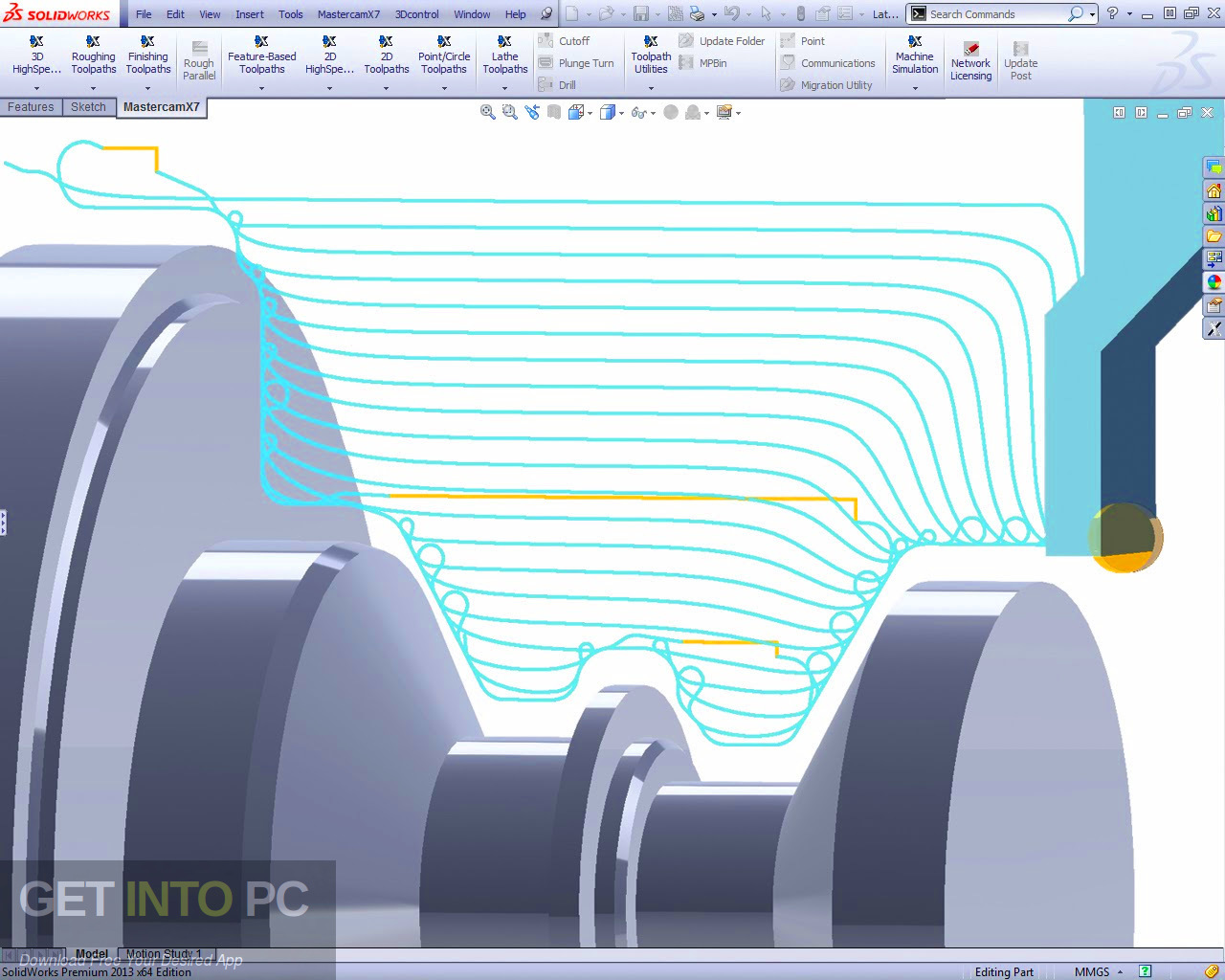The height and width of the screenshot is (980, 1225).
Task: Open the Edit menu
Action: click(x=175, y=14)
